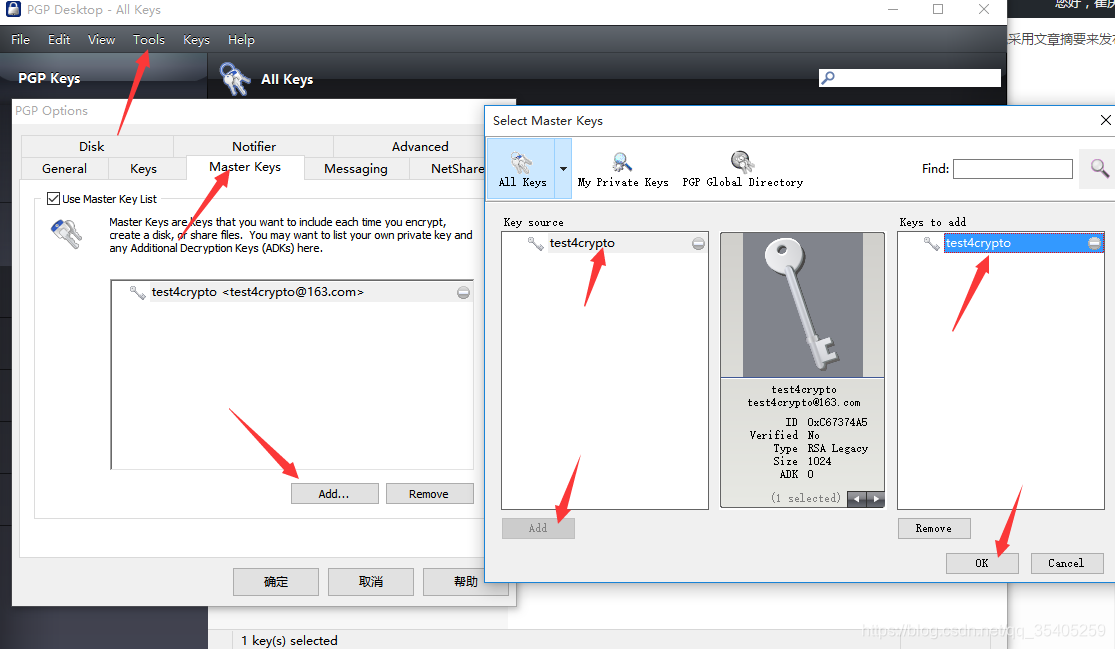
Task: Switch to the General tab
Action: click(65, 168)
